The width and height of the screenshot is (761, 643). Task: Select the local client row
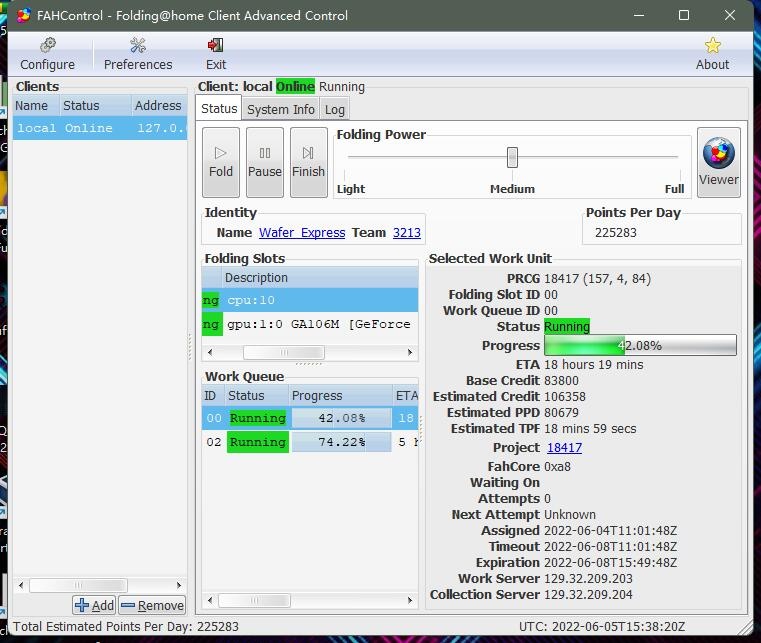[x=100, y=128]
